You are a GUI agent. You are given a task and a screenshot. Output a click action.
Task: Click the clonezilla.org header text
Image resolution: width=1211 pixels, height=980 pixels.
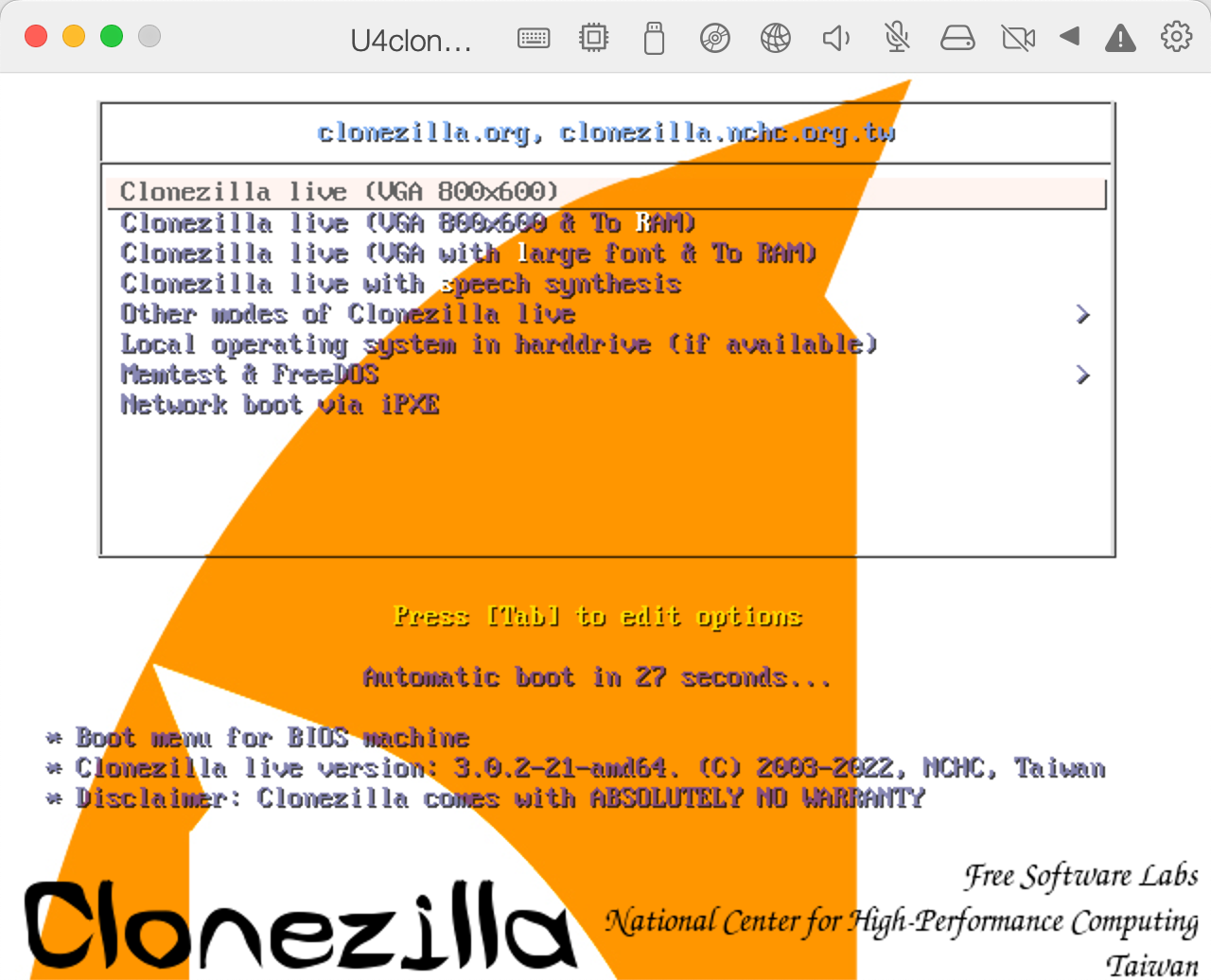pos(606,132)
